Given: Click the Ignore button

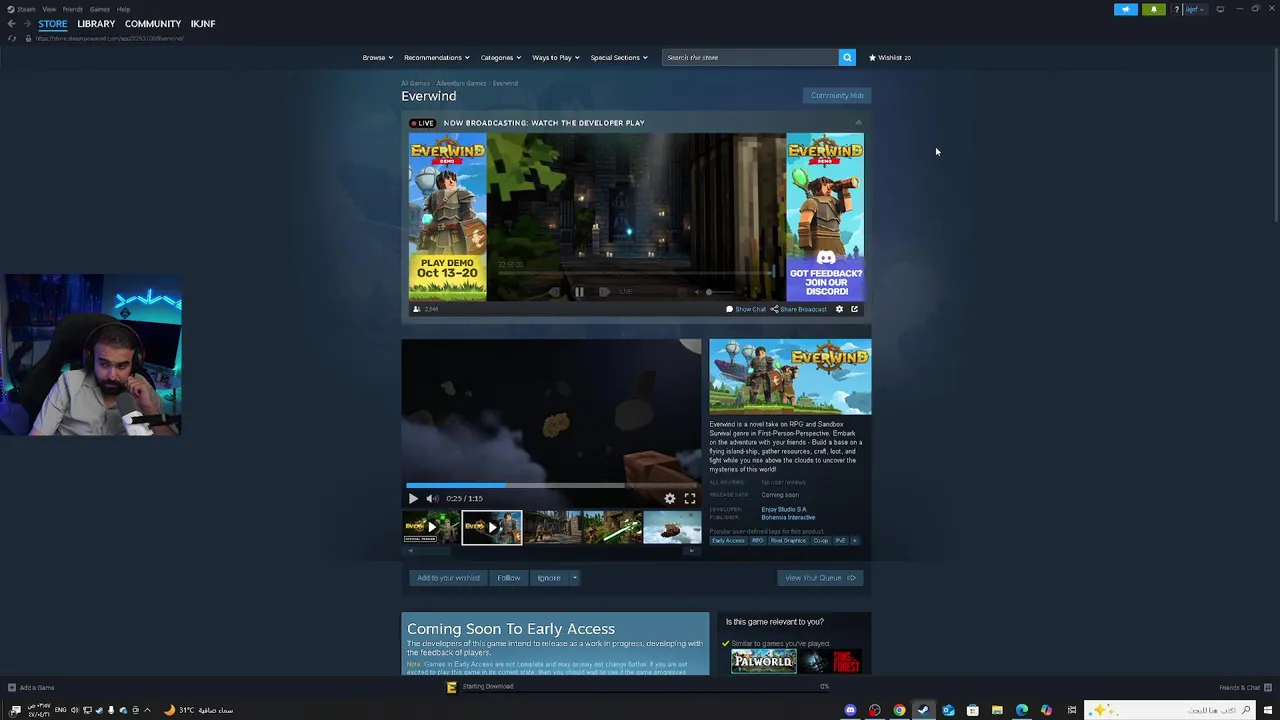Looking at the screenshot, I should click(549, 578).
